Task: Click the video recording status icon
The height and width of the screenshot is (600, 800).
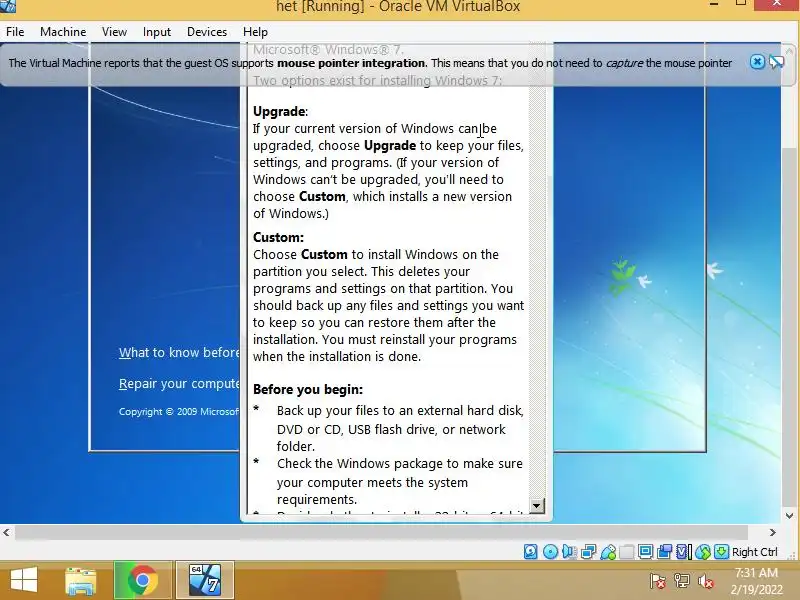Action: 665,552
